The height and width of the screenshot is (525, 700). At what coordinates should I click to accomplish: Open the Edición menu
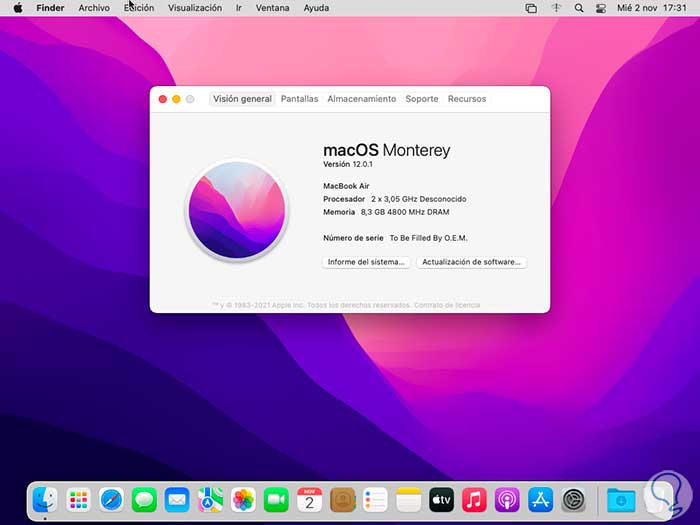click(x=139, y=8)
